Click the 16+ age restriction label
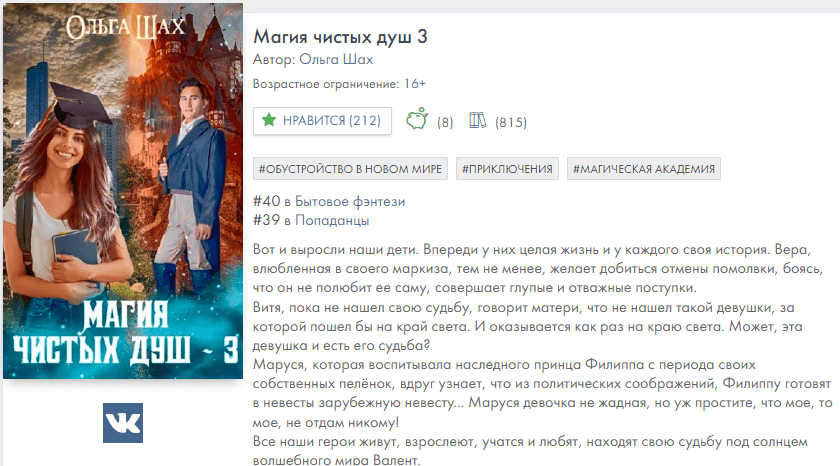 [415, 84]
